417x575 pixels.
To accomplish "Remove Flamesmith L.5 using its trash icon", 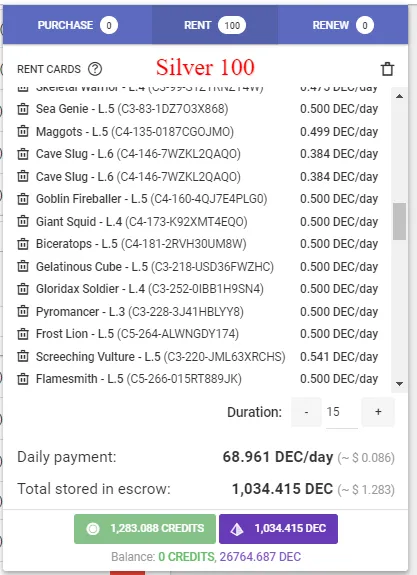I will [23, 379].
